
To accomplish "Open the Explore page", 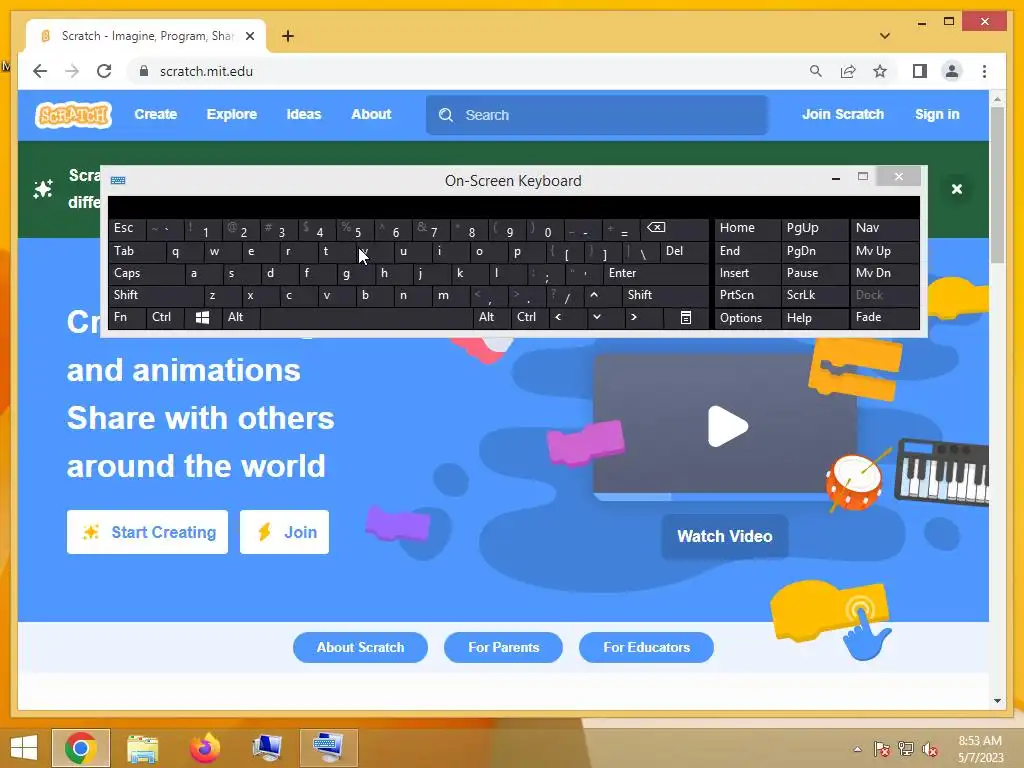I will 232,114.
